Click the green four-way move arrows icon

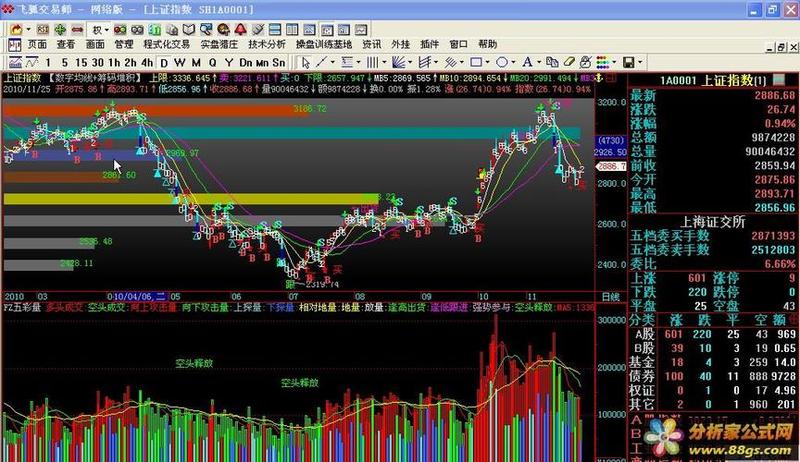(x=60, y=30)
